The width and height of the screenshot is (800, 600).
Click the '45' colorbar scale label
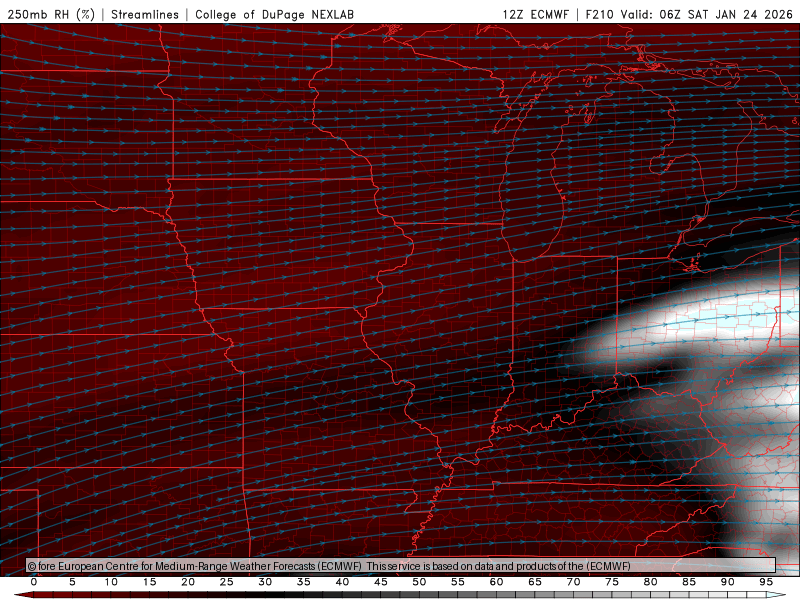click(x=381, y=582)
